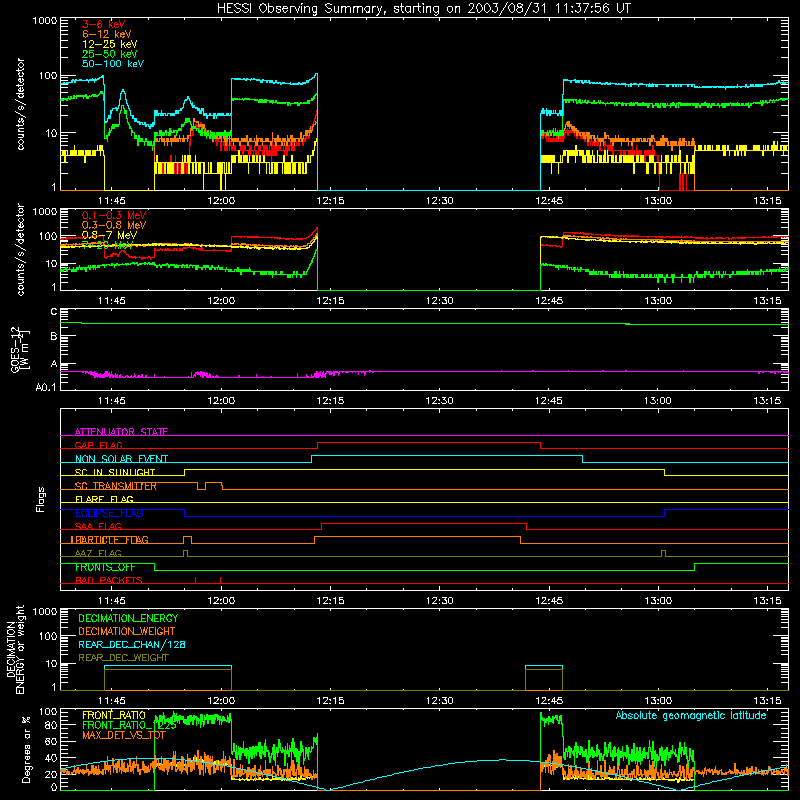Select the SAA_FLAG label
800x800 pixels.
(98, 526)
